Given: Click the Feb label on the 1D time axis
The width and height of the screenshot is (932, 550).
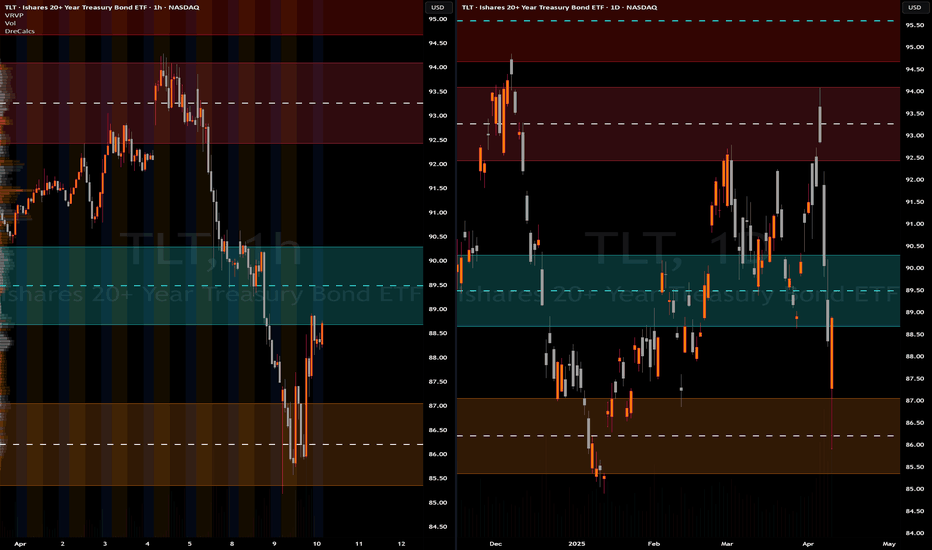Looking at the screenshot, I should (654, 543).
